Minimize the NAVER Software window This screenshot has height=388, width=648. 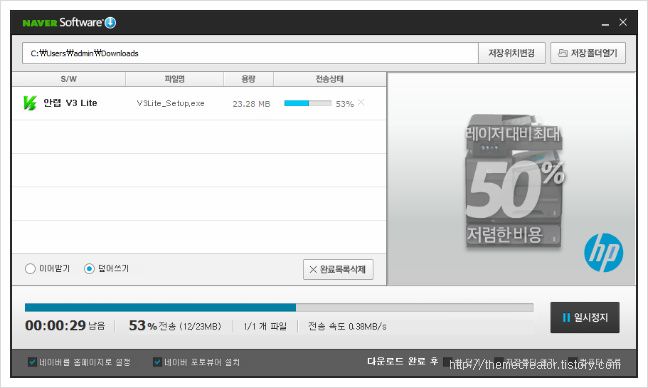click(605, 24)
